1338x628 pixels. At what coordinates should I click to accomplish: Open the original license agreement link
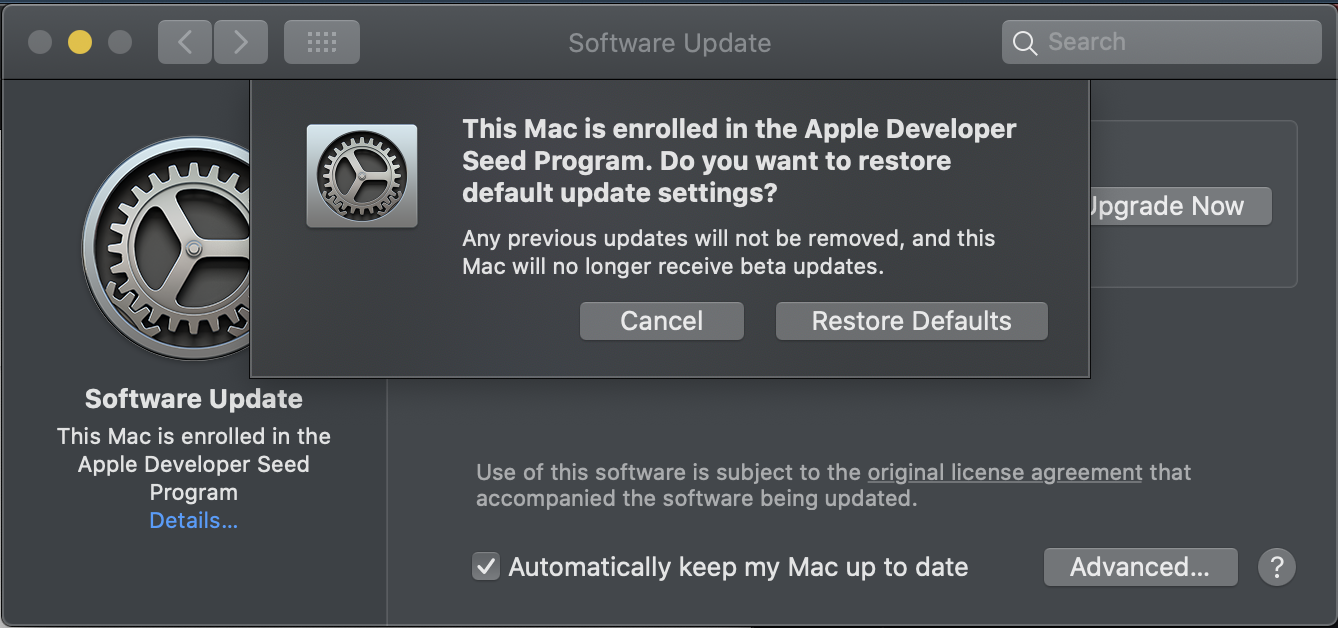1004,472
